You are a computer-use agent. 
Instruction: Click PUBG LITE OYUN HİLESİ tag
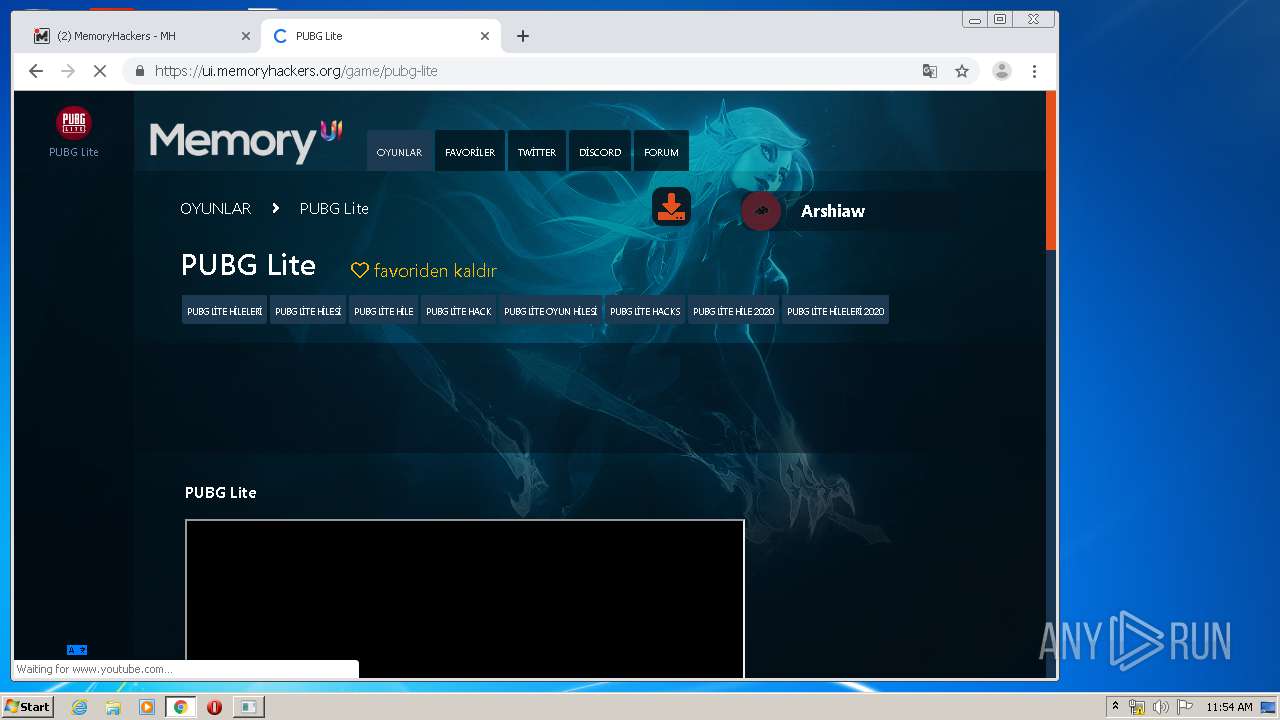[x=550, y=311]
